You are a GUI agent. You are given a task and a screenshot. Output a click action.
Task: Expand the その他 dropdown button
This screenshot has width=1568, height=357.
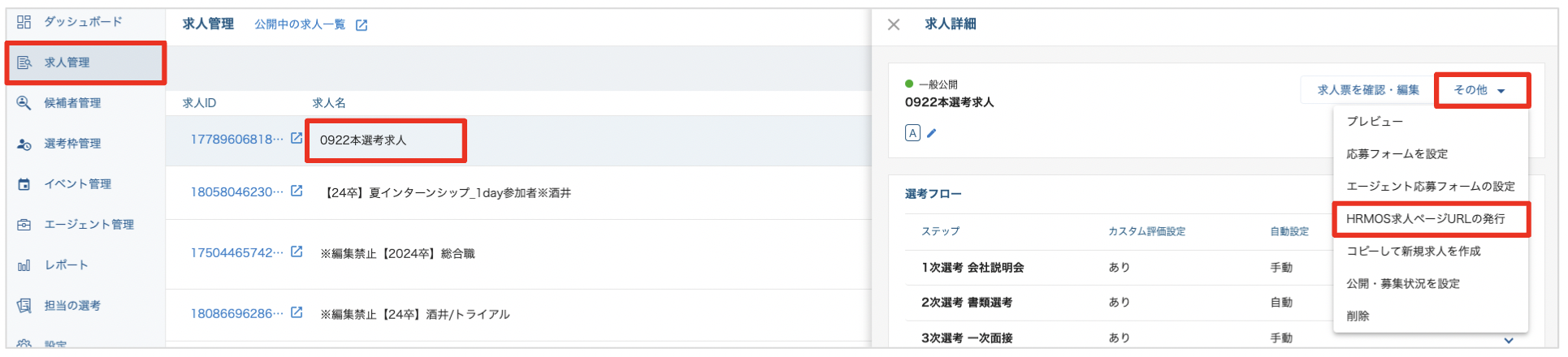1481,90
